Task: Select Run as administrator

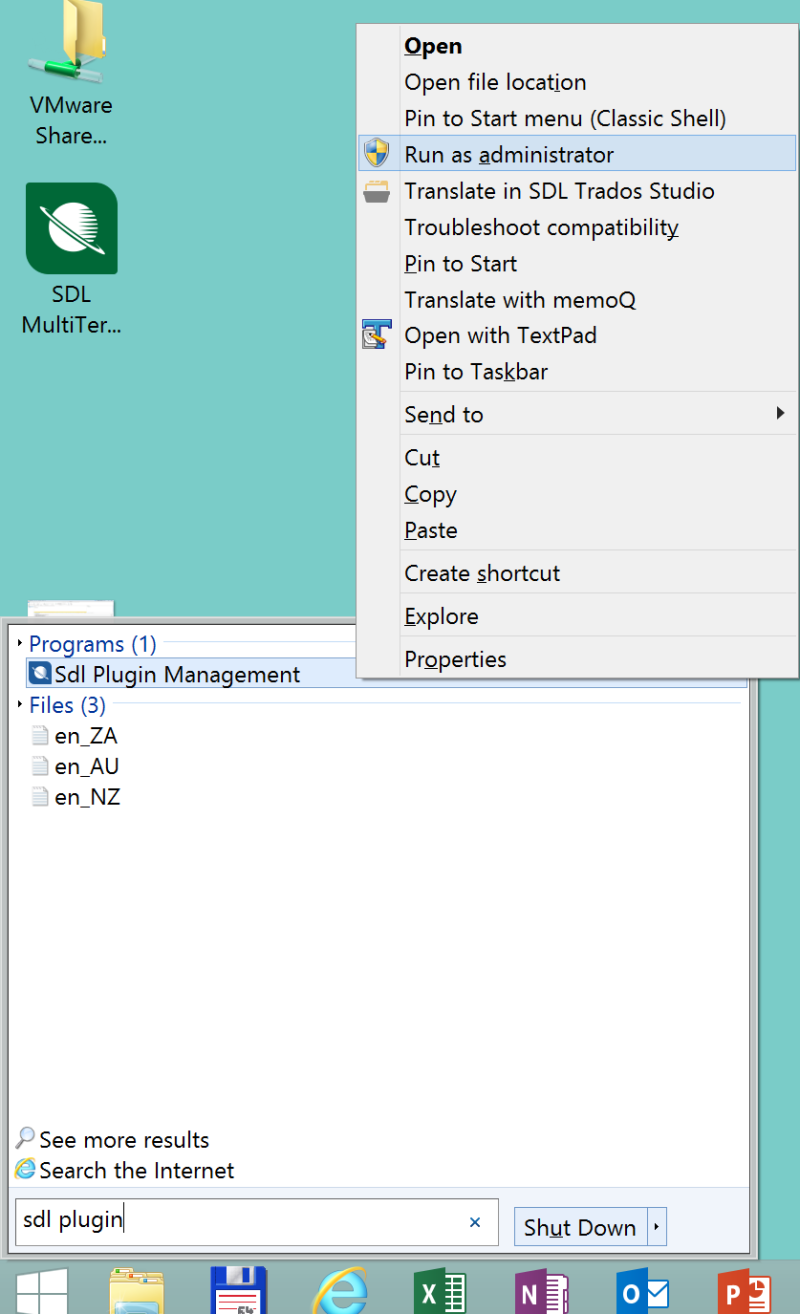Action: coord(578,154)
